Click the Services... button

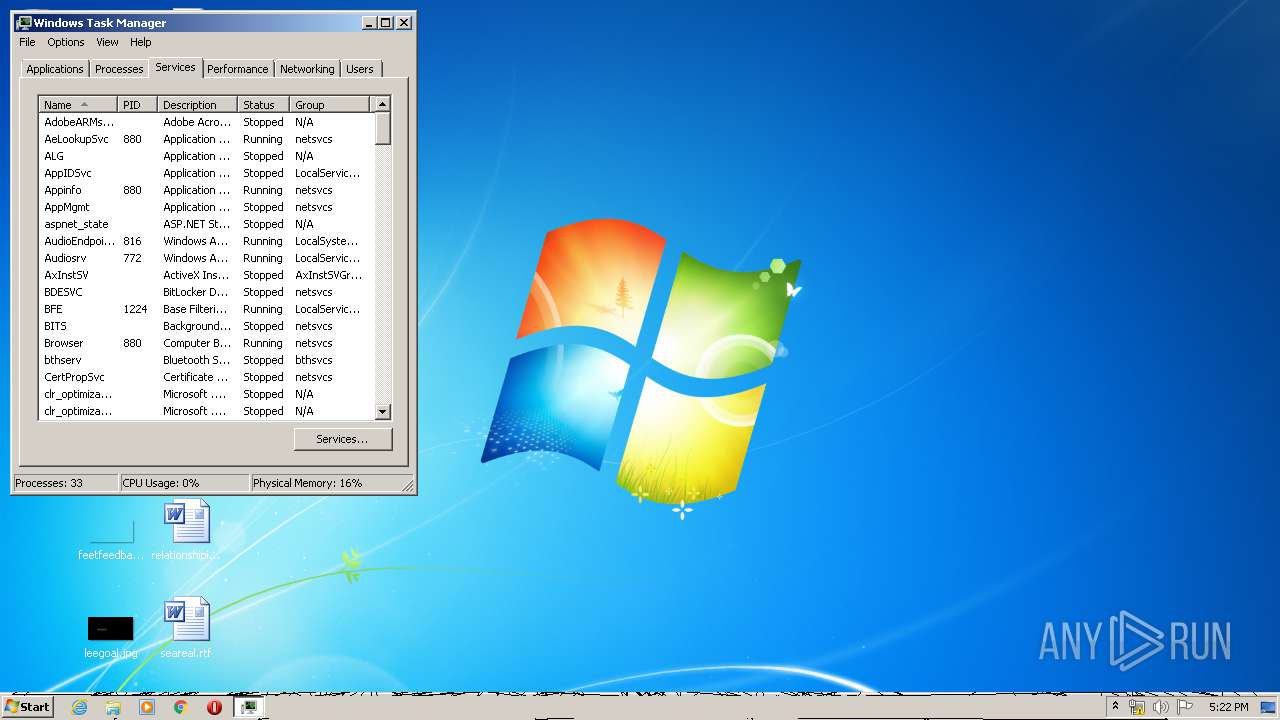tap(343, 439)
